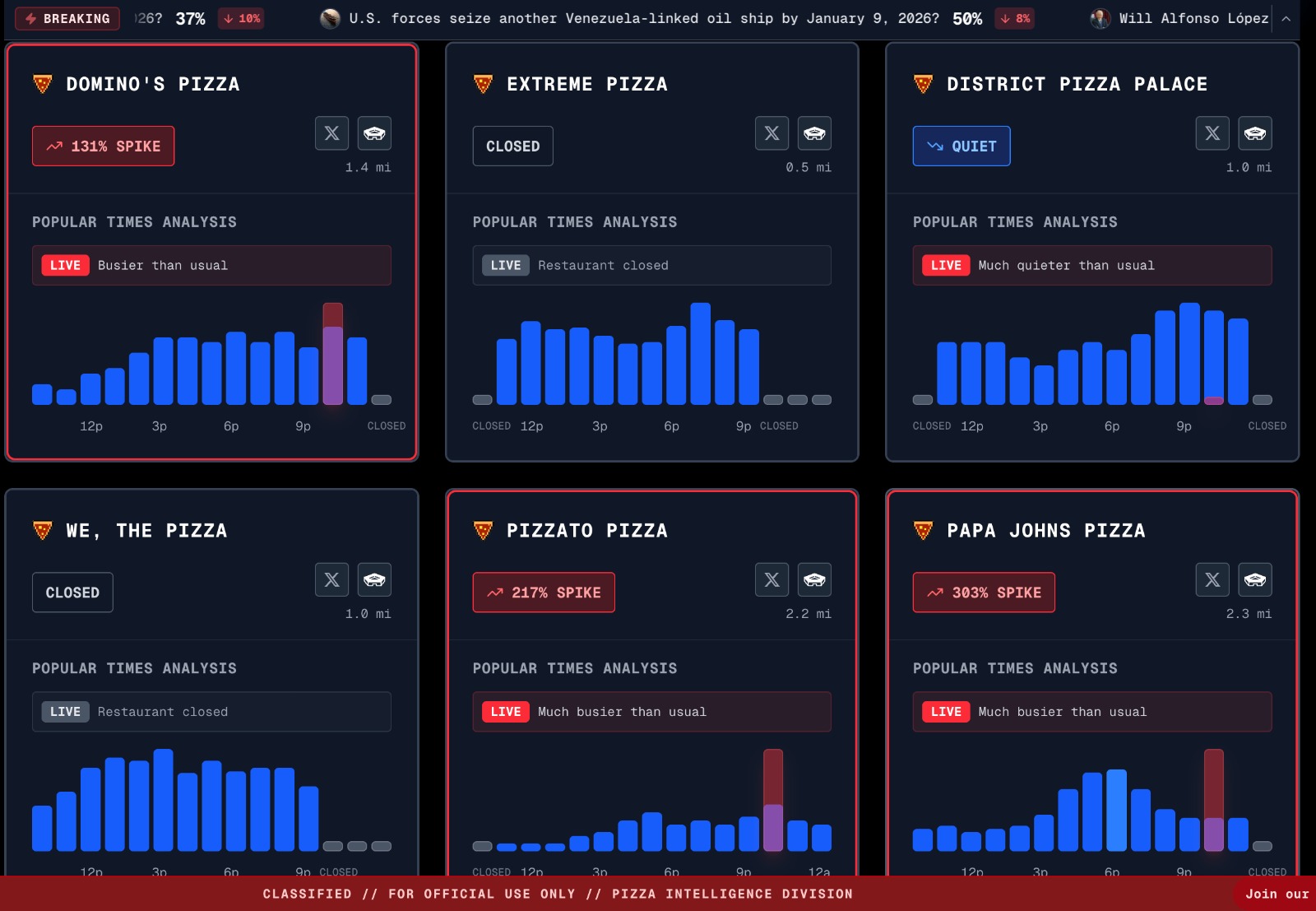1316x911 pixels.
Task: Click the QUIET status badge on District Pizza Palace
Action: (x=962, y=146)
